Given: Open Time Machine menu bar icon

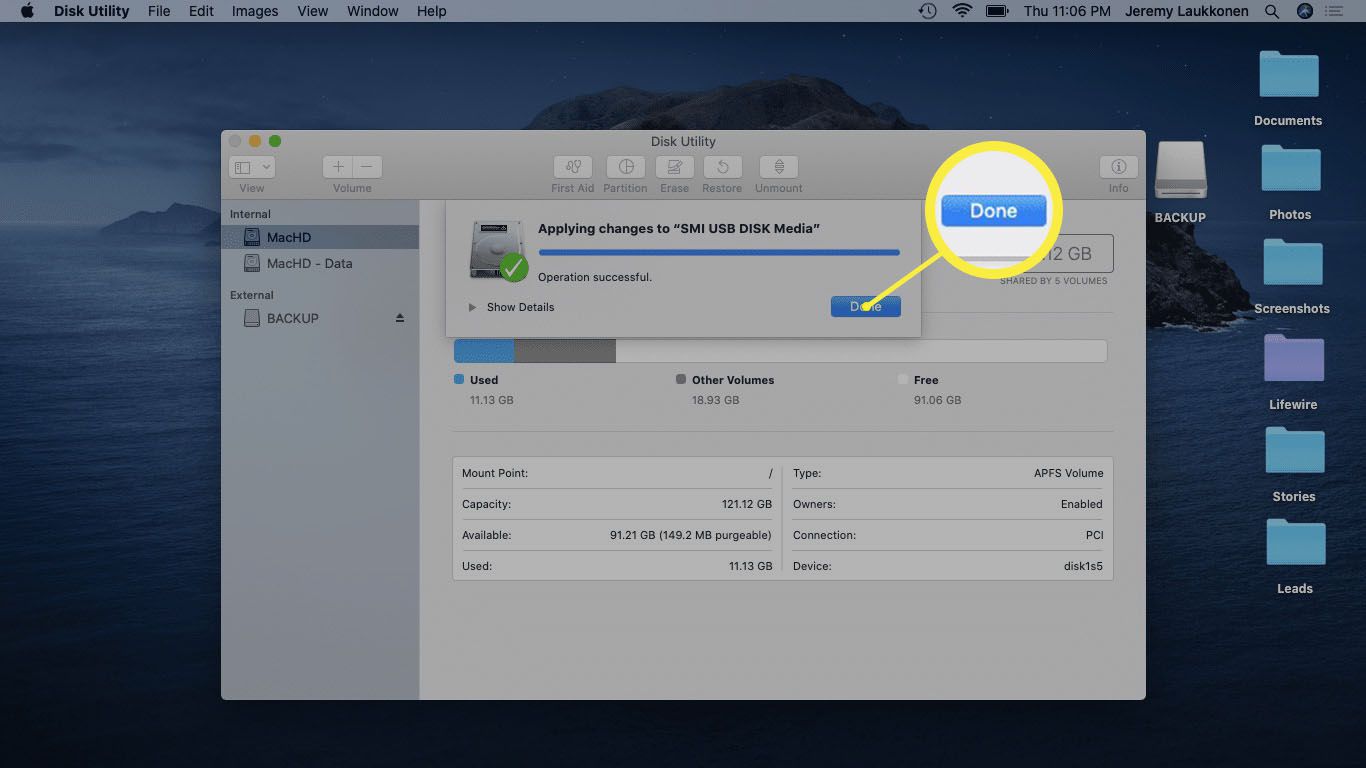Looking at the screenshot, I should (928, 11).
